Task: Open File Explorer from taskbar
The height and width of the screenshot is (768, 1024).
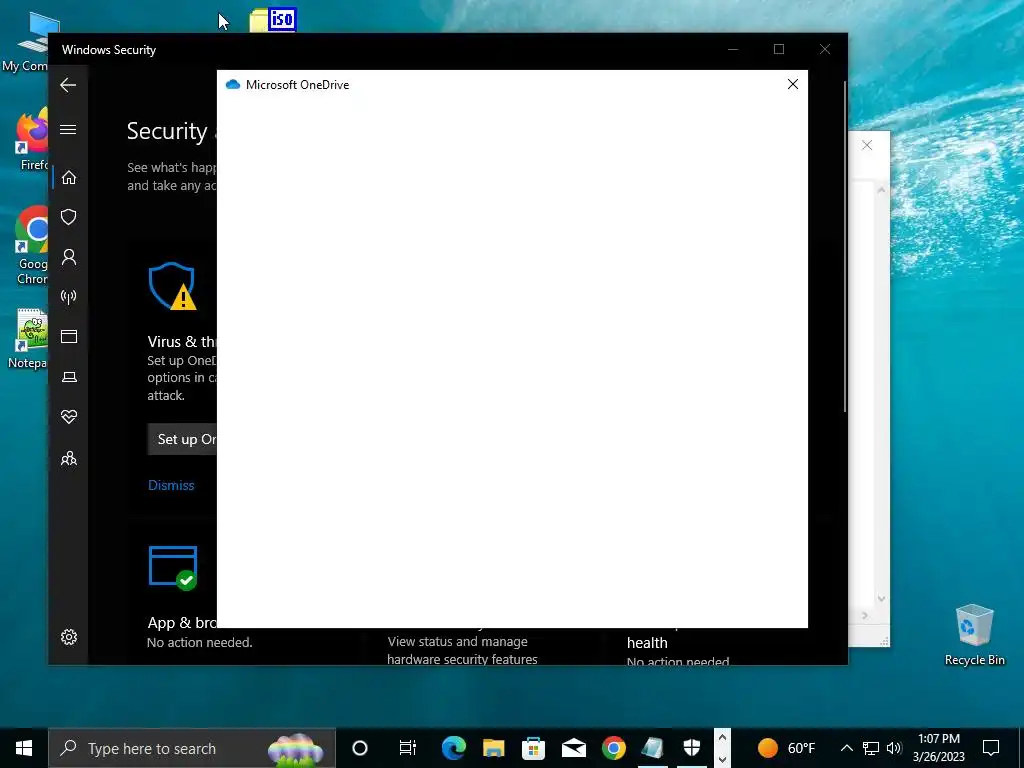Action: tap(494, 748)
